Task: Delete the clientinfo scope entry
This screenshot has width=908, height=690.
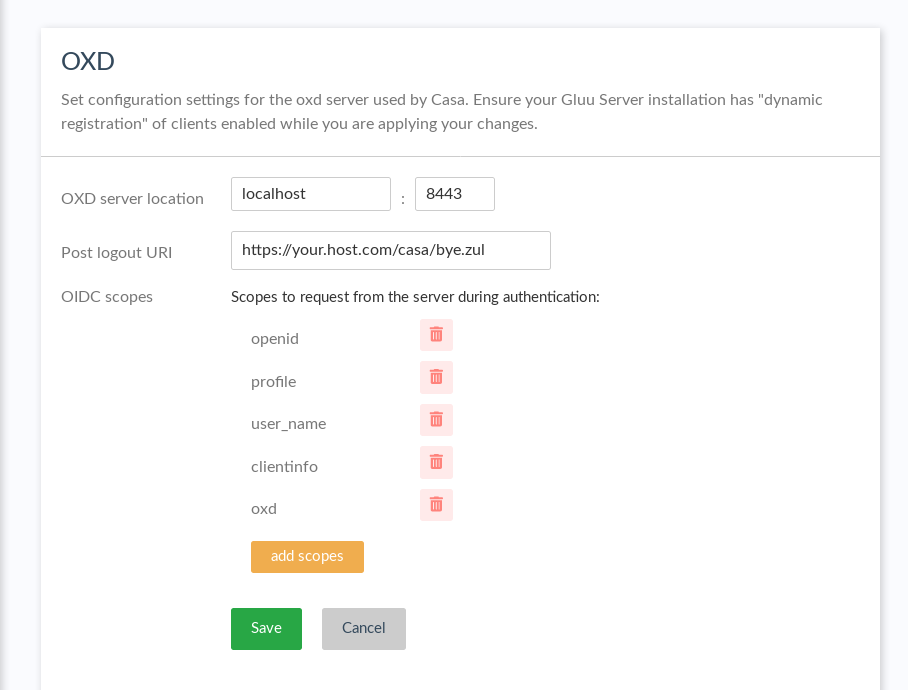Action: (x=436, y=462)
